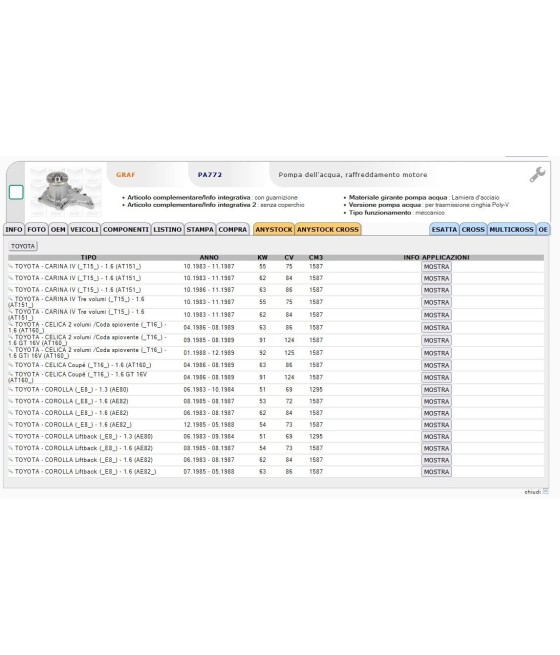Tick the green checkbox beside the product image
Viewport: 560px width, 655px height.
click(16, 192)
